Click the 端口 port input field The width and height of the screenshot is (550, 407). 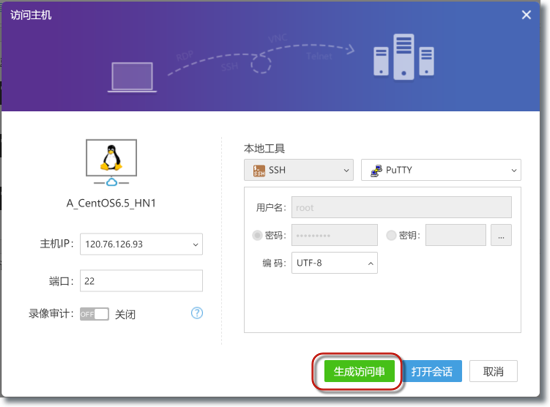click(x=141, y=281)
